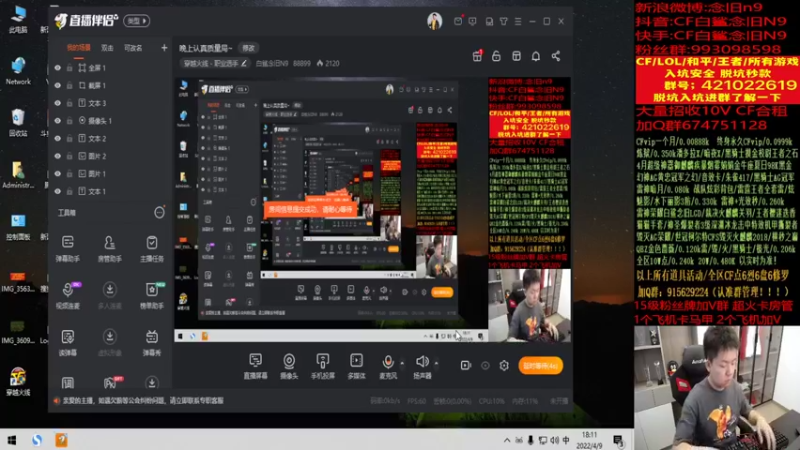Toggle visibility of 摄像头 1 source
The height and width of the screenshot is (450, 800).
tap(58, 121)
